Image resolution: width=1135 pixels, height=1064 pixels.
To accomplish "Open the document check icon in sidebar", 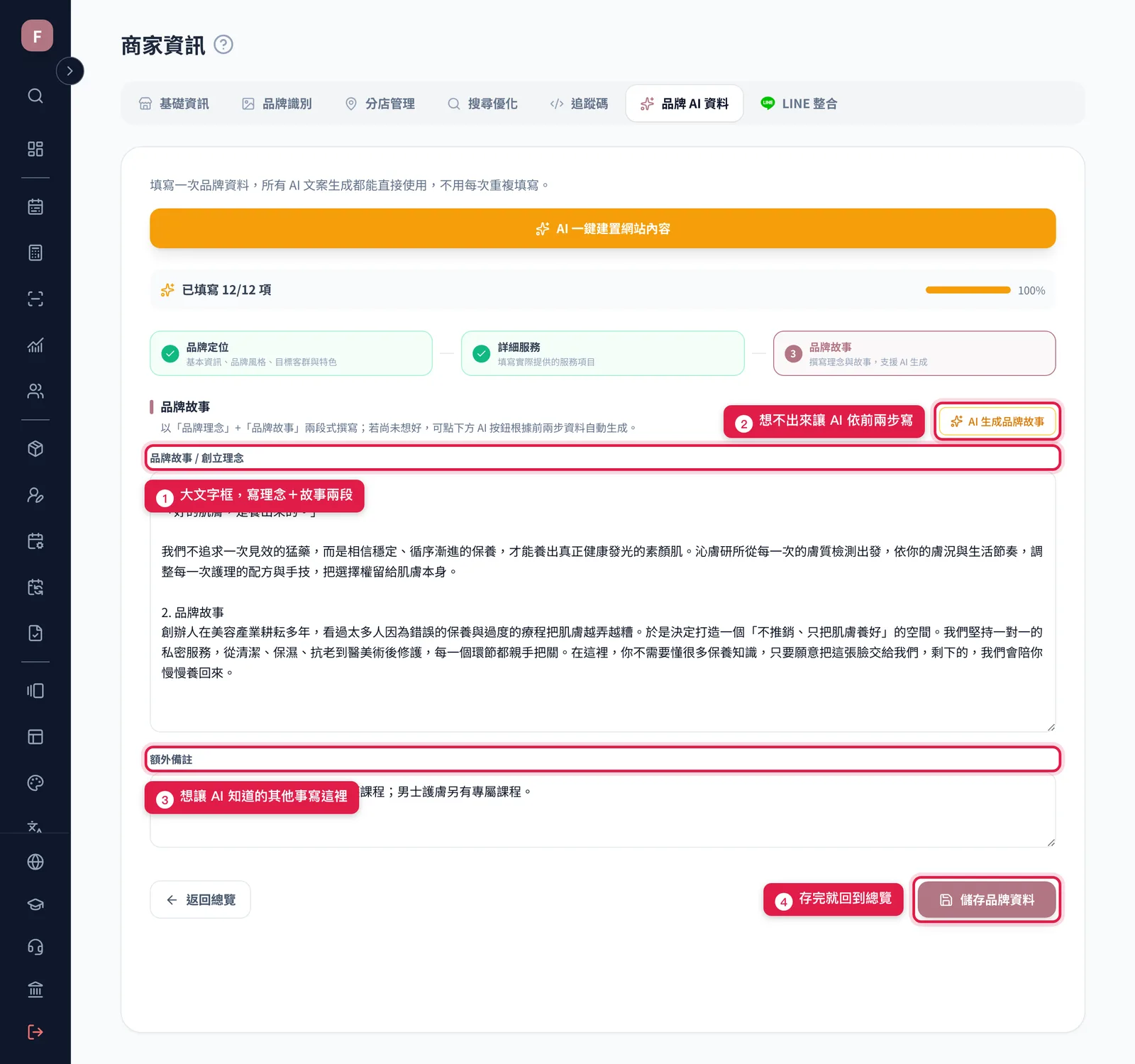I will [x=35, y=633].
